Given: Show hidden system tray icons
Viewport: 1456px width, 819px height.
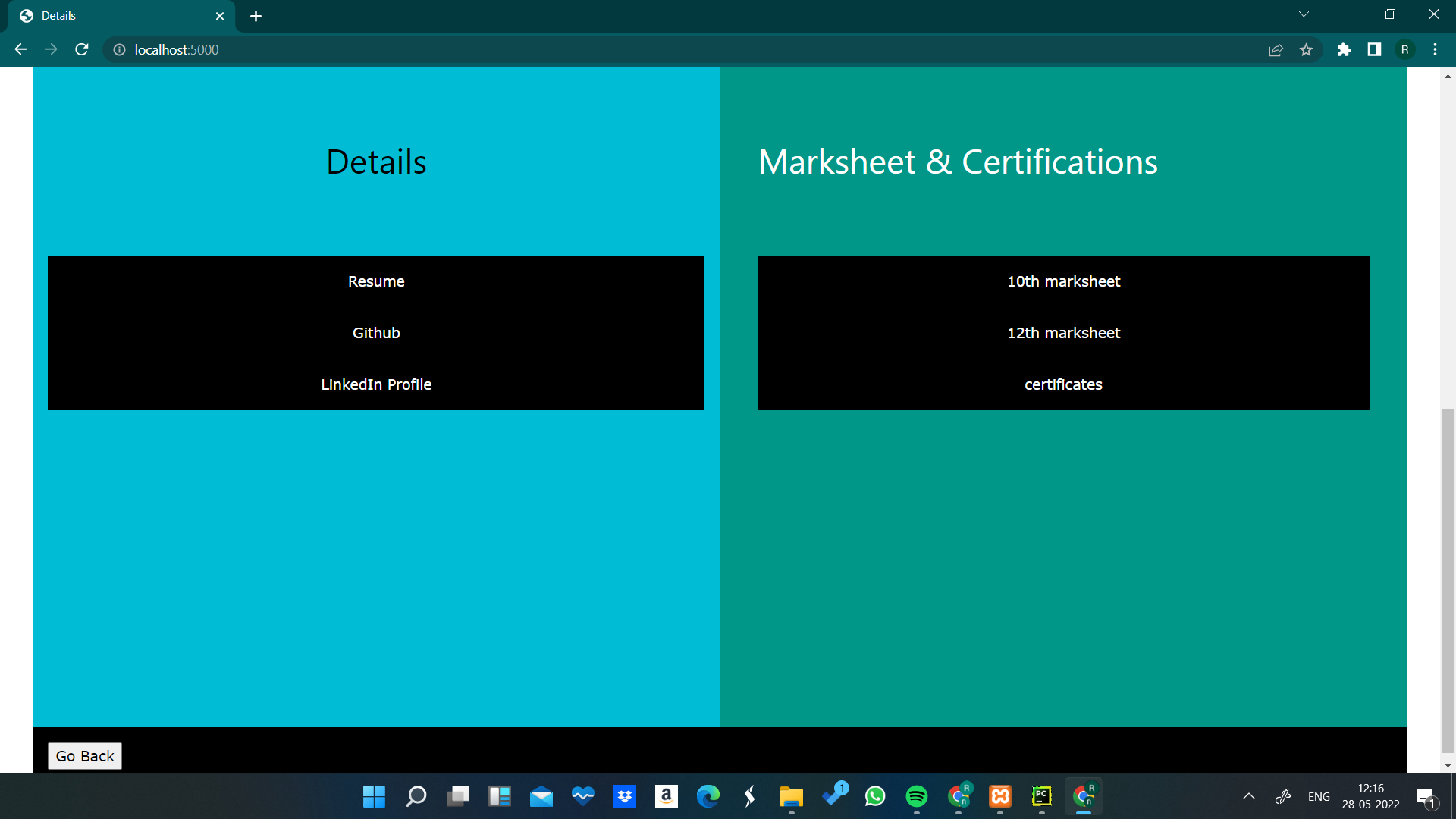Looking at the screenshot, I should click(x=1248, y=796).
